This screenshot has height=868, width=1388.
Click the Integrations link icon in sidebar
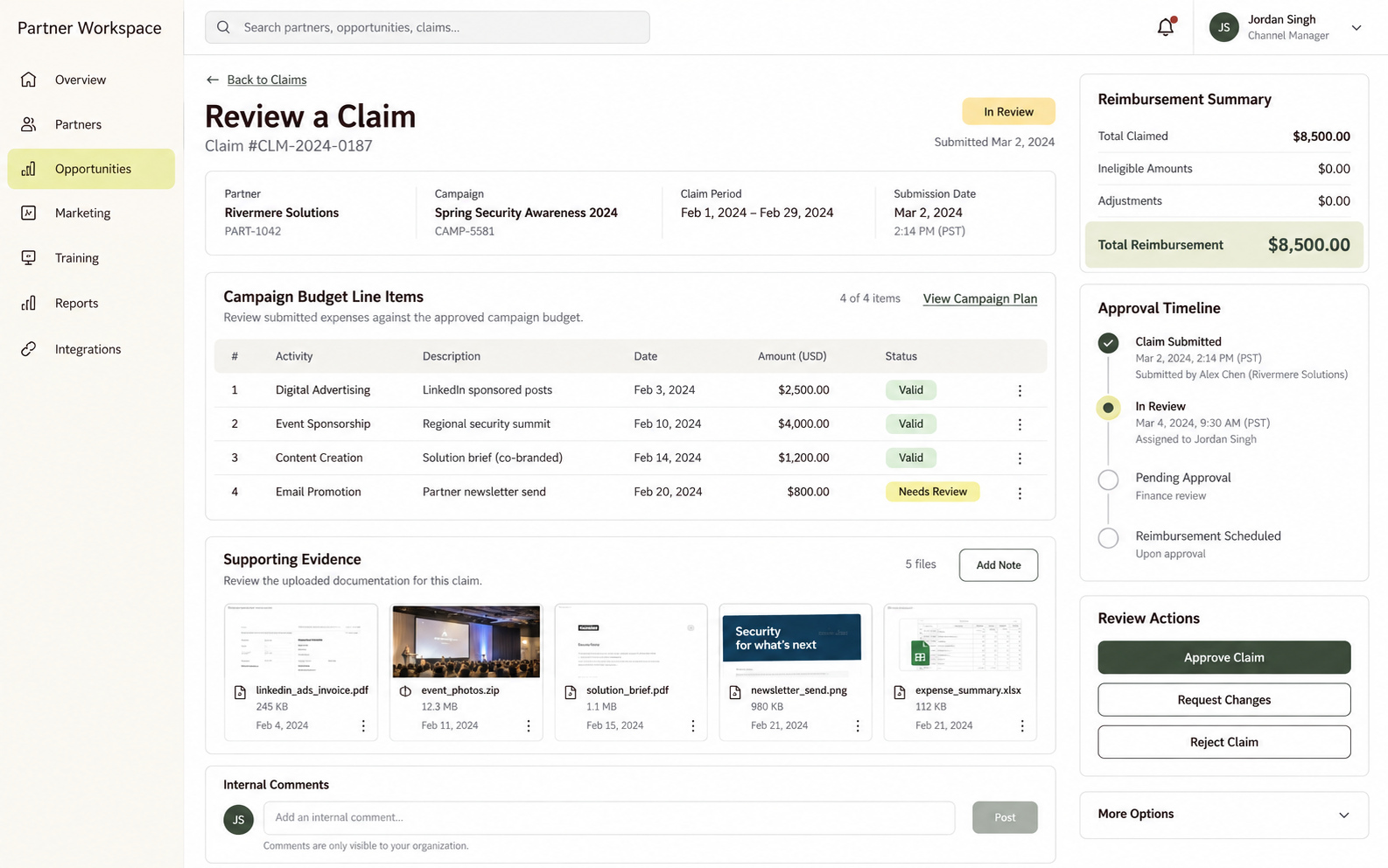coord(29,349)
